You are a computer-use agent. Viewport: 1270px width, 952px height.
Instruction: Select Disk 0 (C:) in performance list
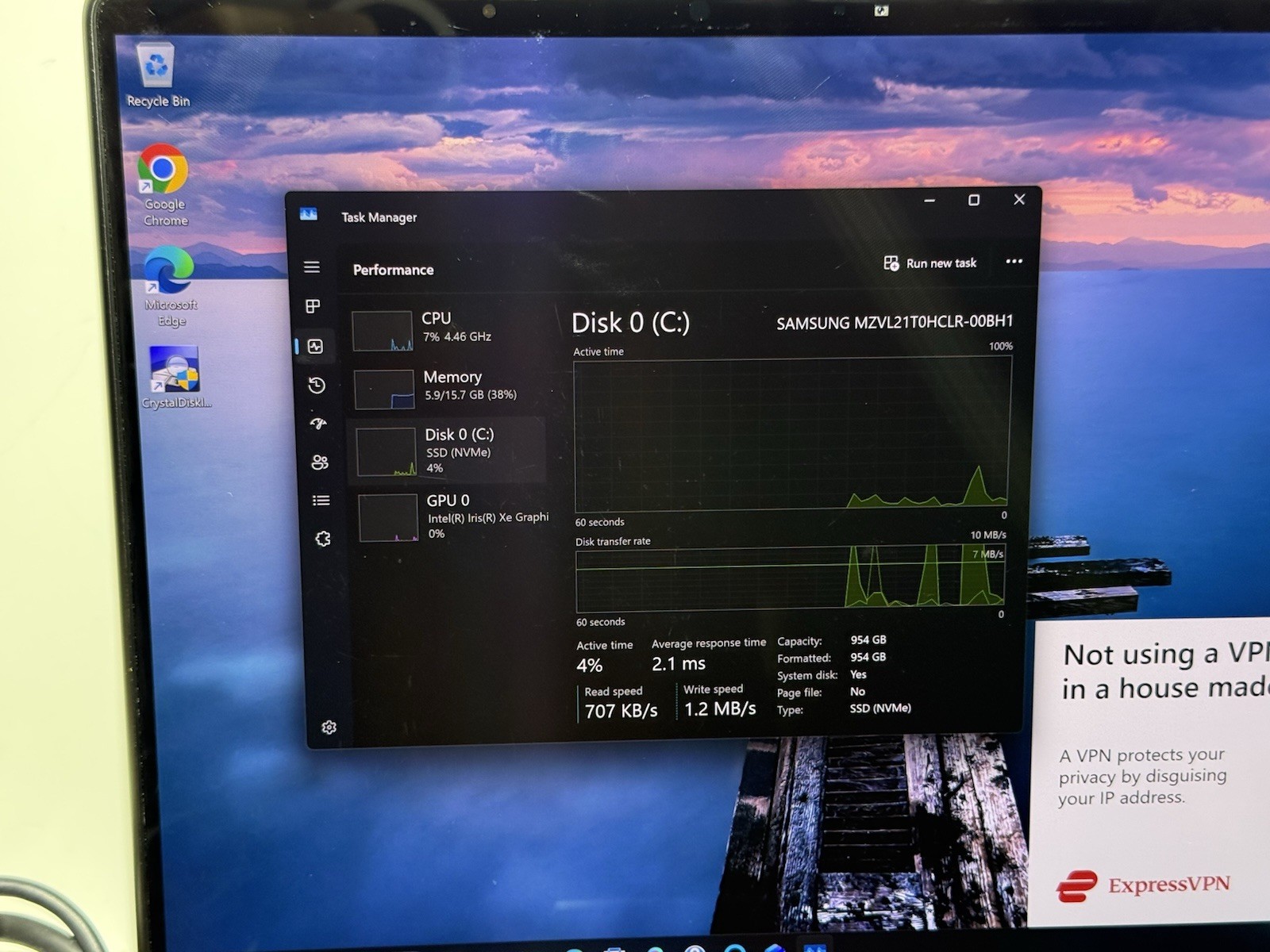point(448,451)
